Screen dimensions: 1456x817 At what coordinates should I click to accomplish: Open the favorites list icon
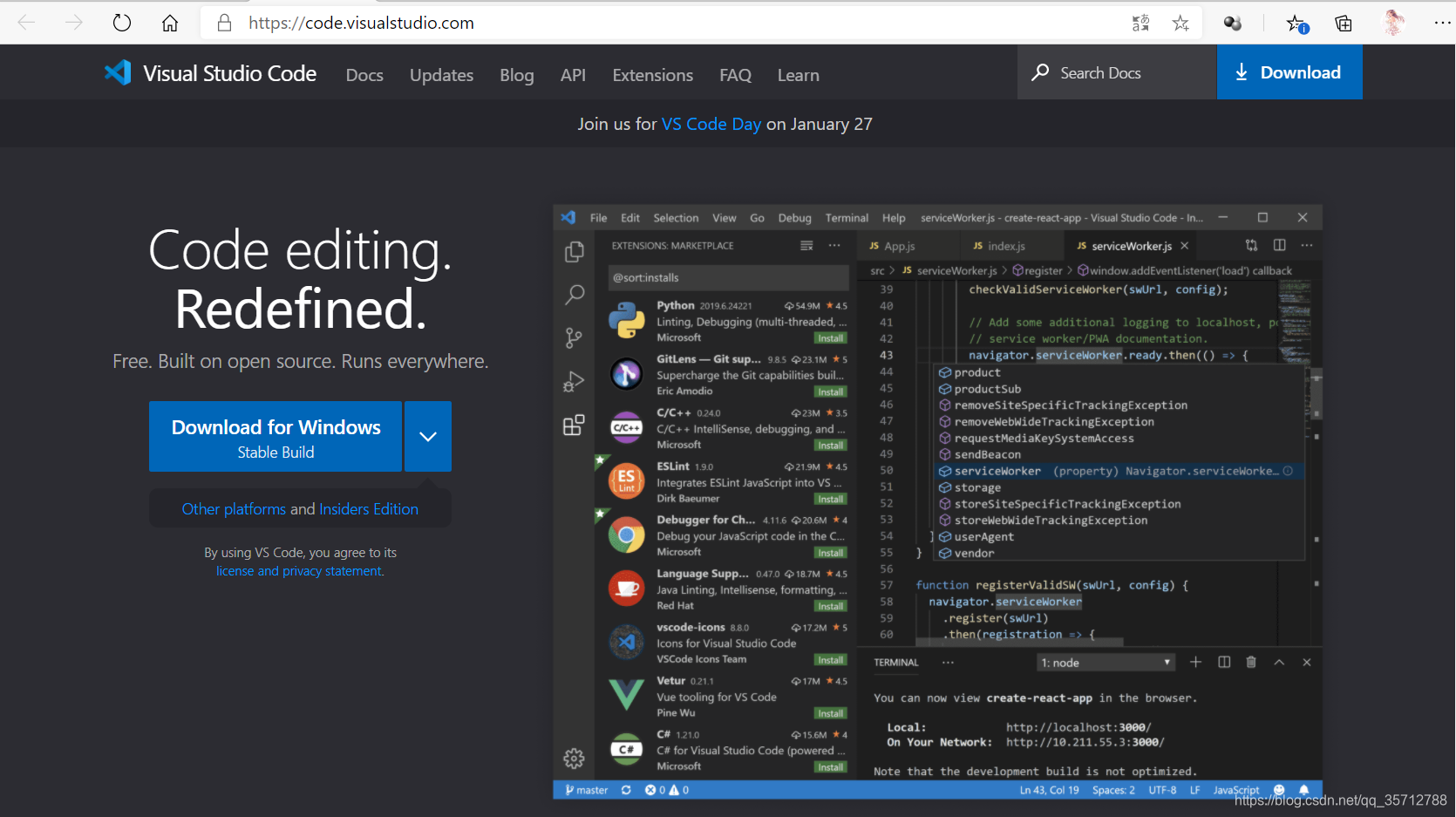tap(1296, 24)
